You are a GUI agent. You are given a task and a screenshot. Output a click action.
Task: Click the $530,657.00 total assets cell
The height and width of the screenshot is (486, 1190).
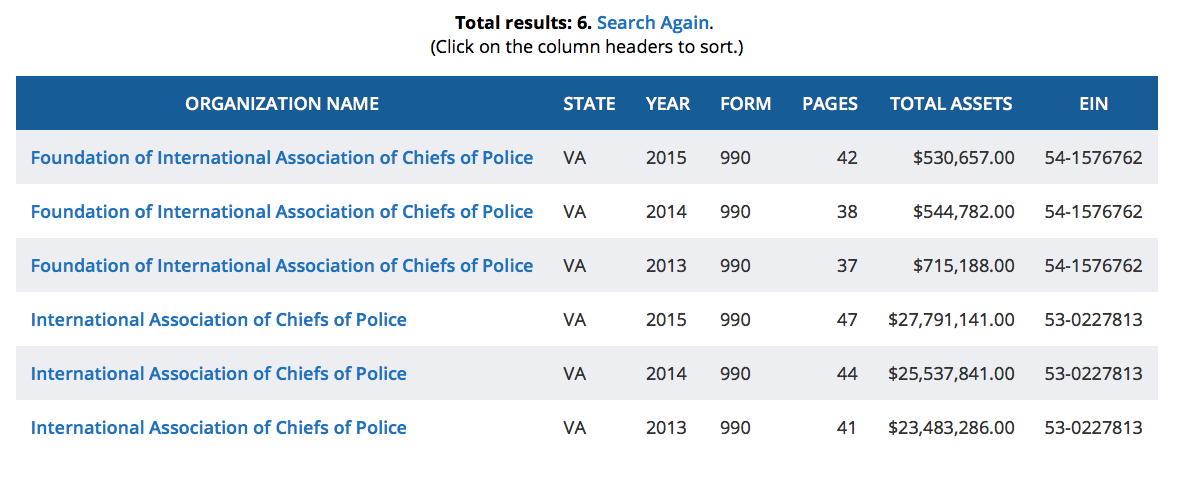[964, 157]
